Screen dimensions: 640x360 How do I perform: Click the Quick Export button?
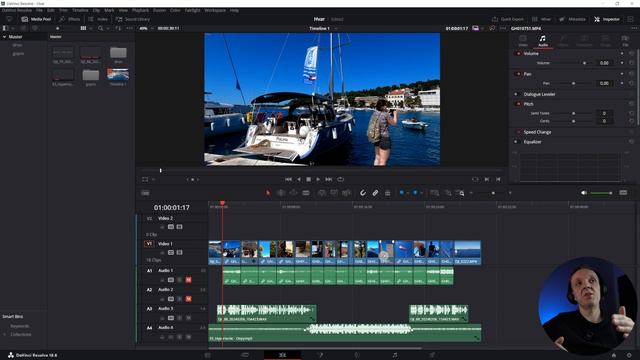point(508,19)
